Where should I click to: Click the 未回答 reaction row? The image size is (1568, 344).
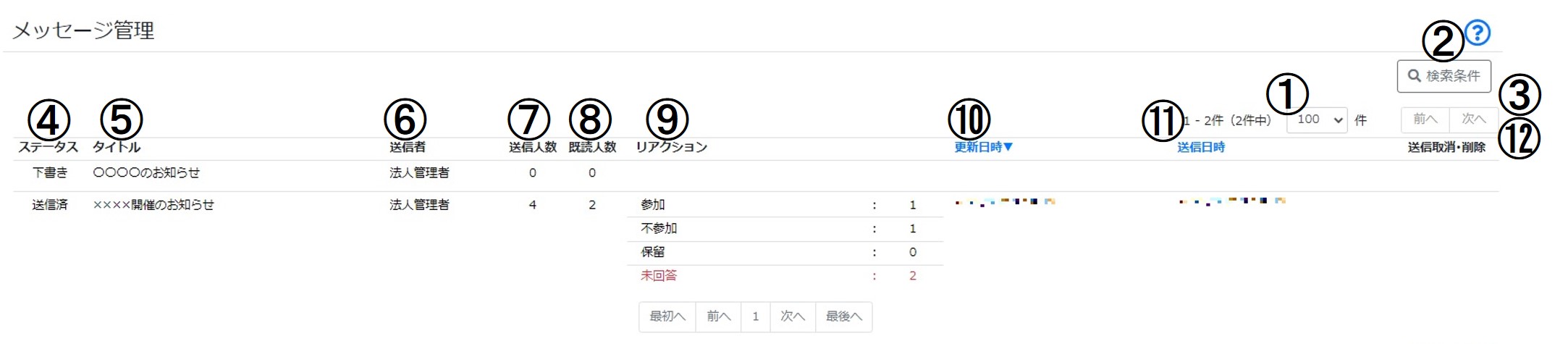coord(785,276)
